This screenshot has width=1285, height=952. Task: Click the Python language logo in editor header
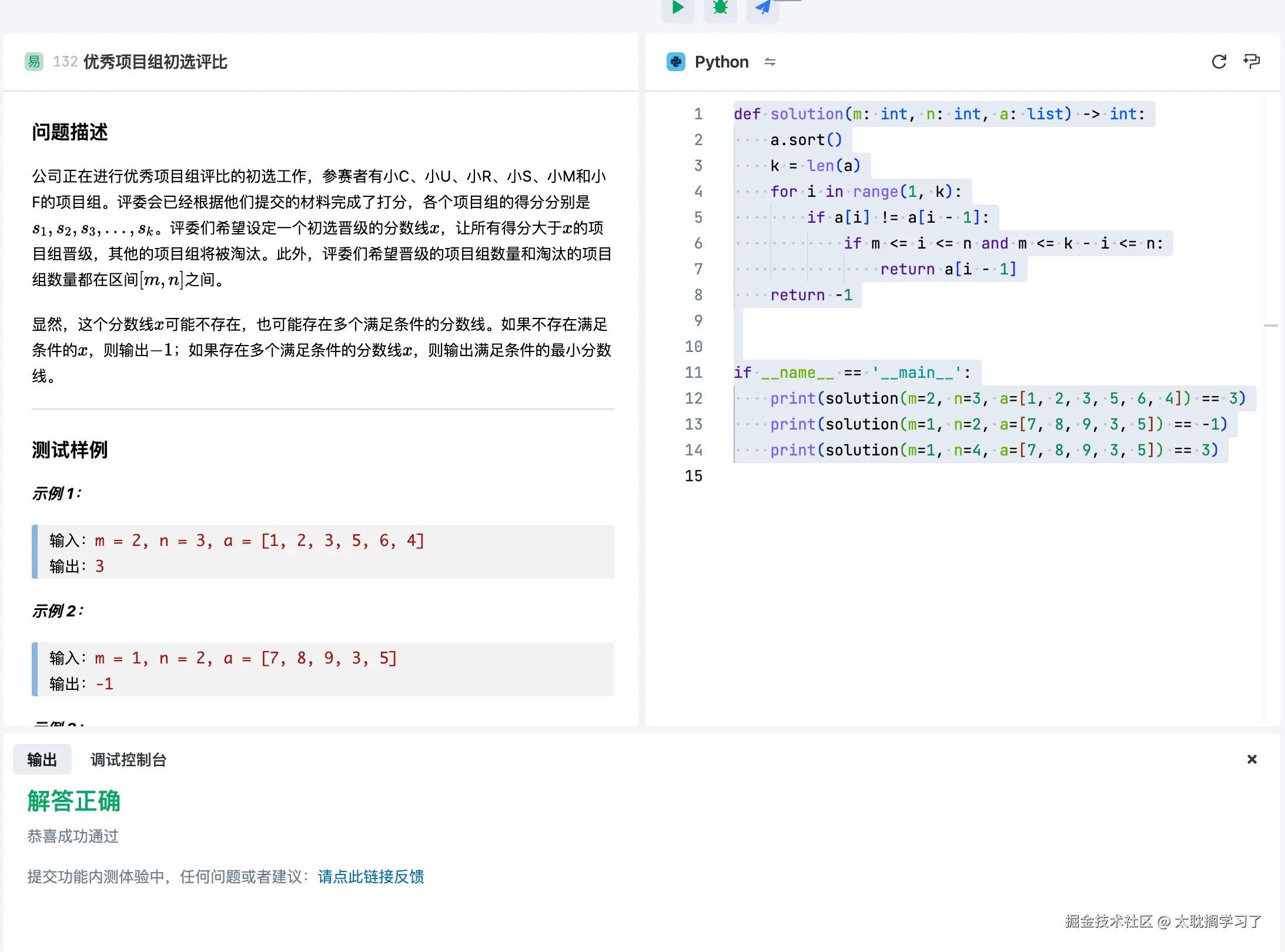click(676, 62)
